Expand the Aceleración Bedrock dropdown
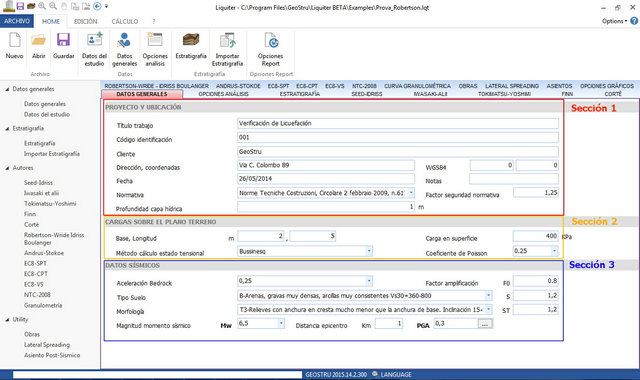Screen dimensions: 640x380 [369, 281]
